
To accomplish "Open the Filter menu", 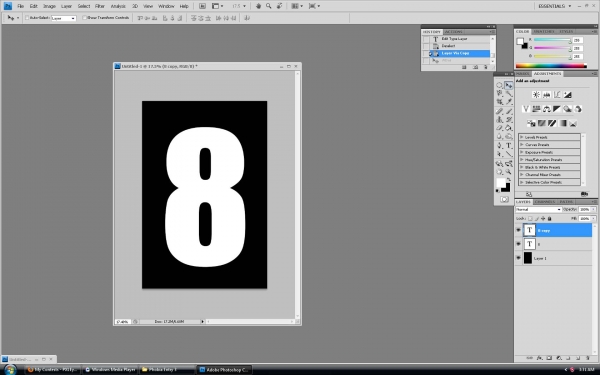I will pos(100,6).
